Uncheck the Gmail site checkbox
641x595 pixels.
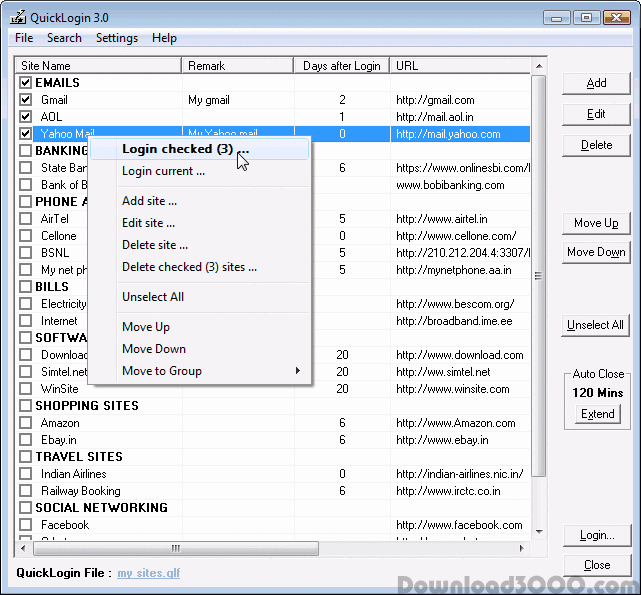pos(25,100)
